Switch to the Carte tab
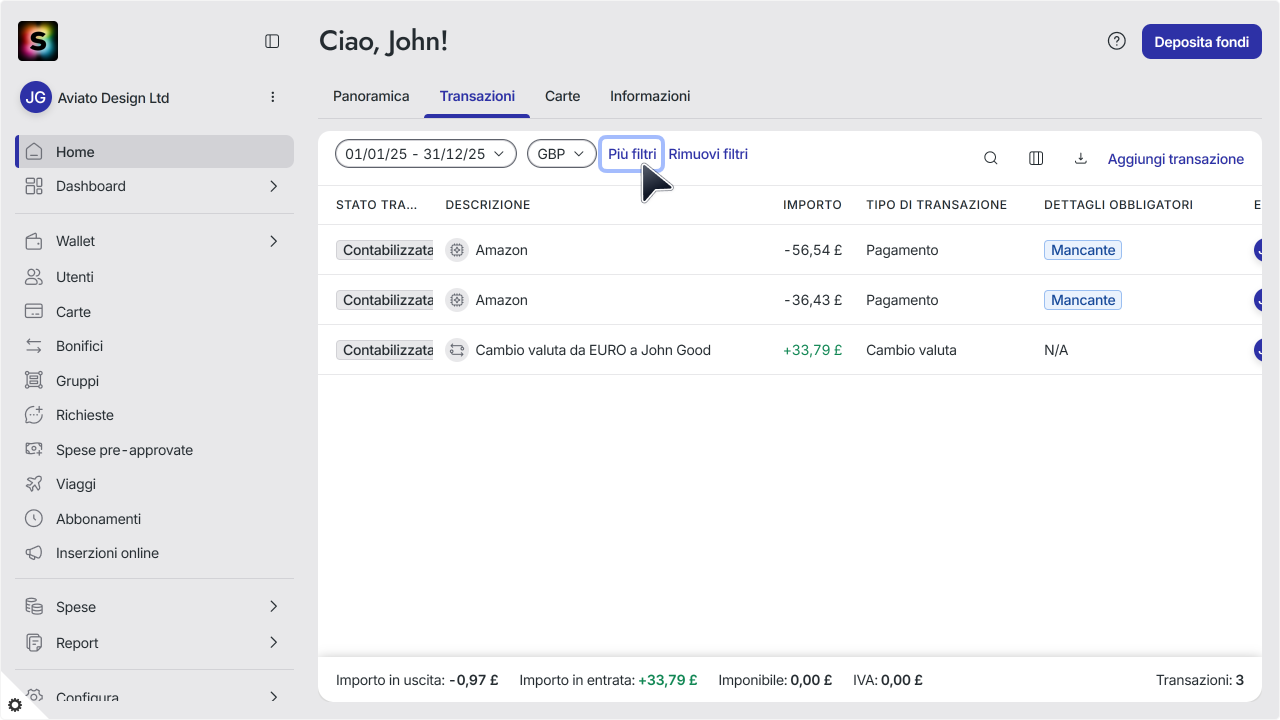 563,96
